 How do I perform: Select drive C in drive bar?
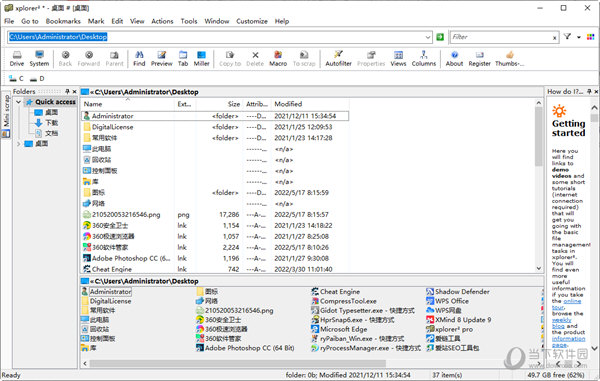pos(16,78)
